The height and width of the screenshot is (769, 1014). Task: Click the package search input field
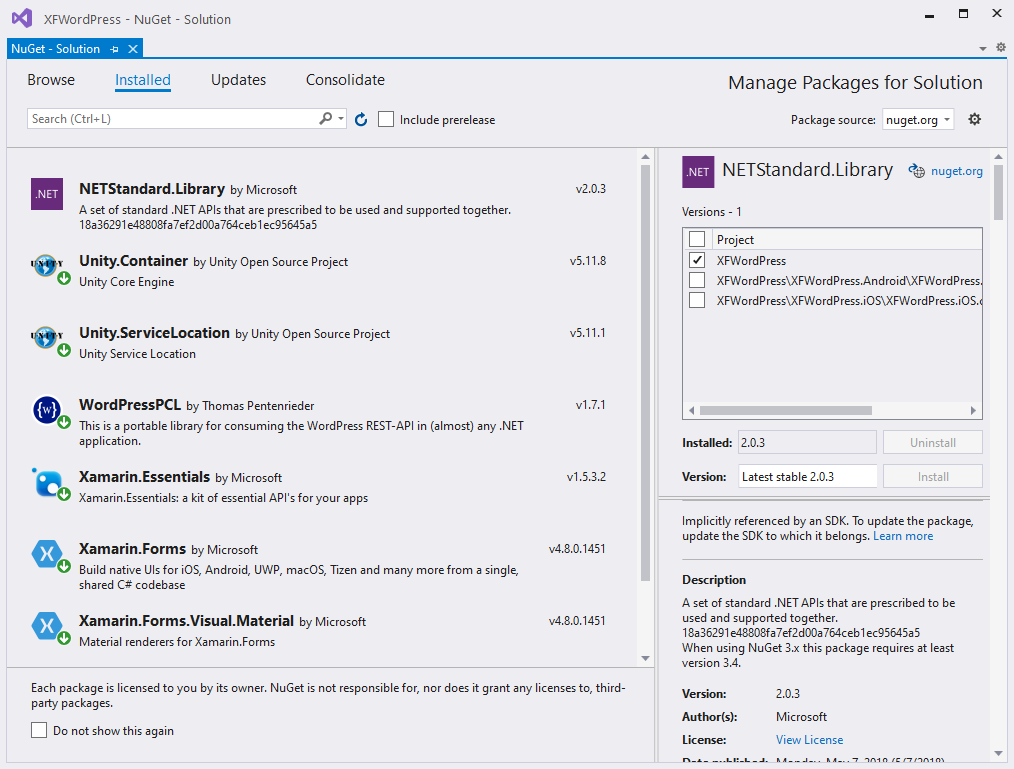click(170, 119)
